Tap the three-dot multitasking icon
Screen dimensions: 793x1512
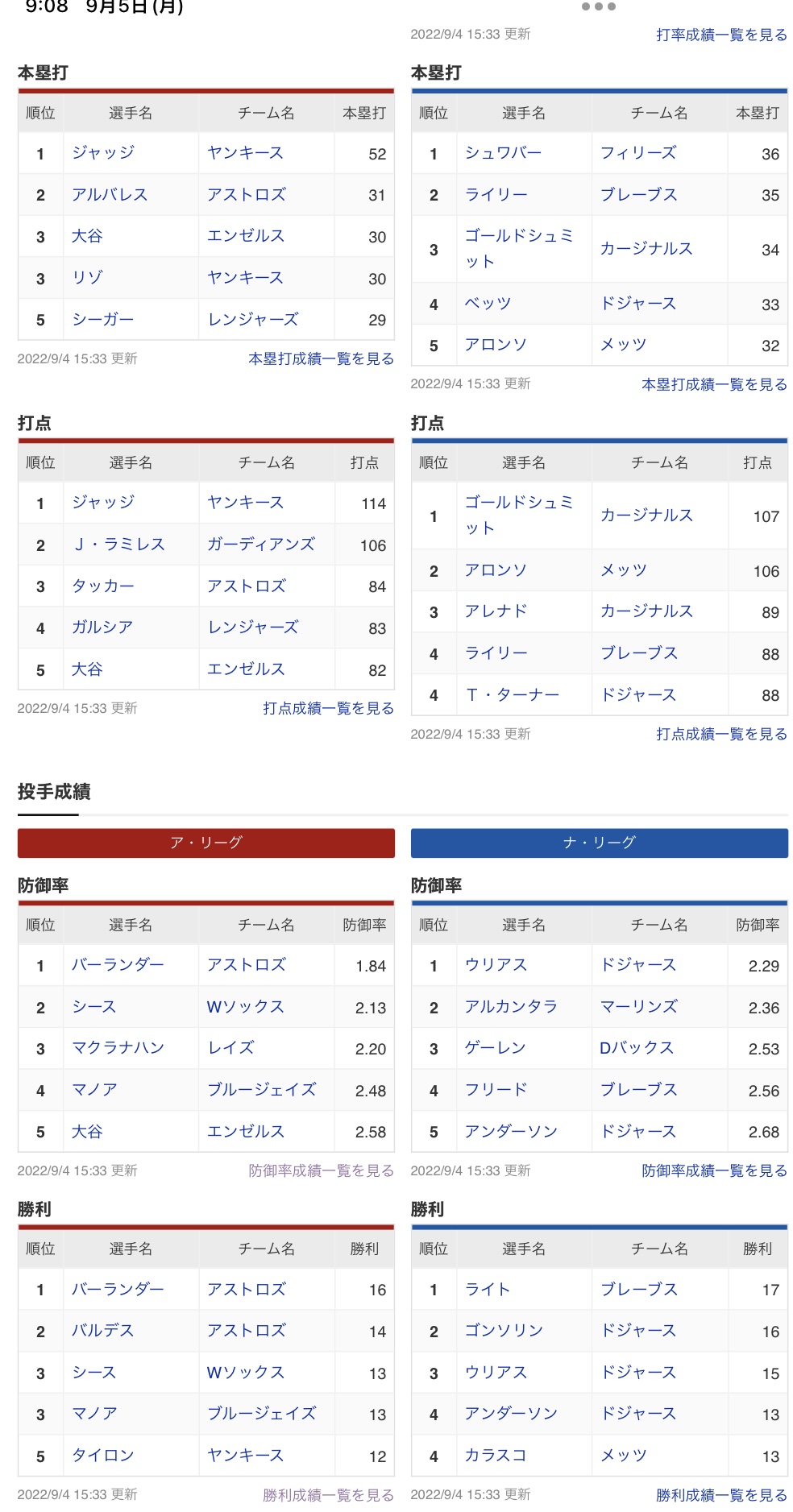598,6
